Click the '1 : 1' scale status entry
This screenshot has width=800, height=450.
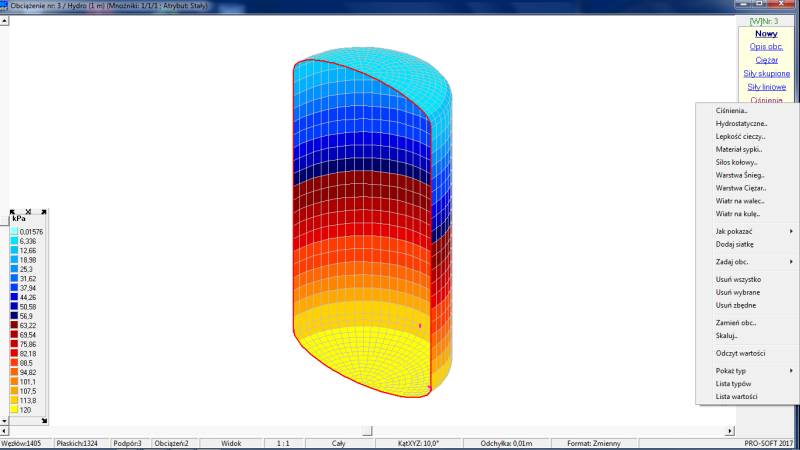(283, 443)
